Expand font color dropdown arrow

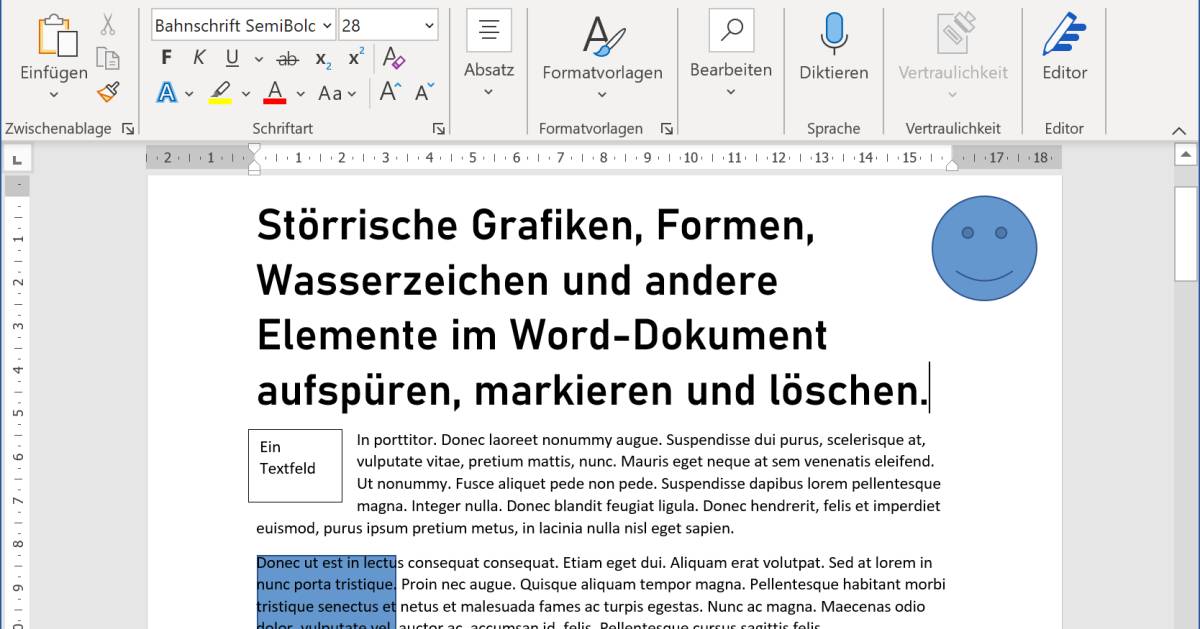coord(300,94)
